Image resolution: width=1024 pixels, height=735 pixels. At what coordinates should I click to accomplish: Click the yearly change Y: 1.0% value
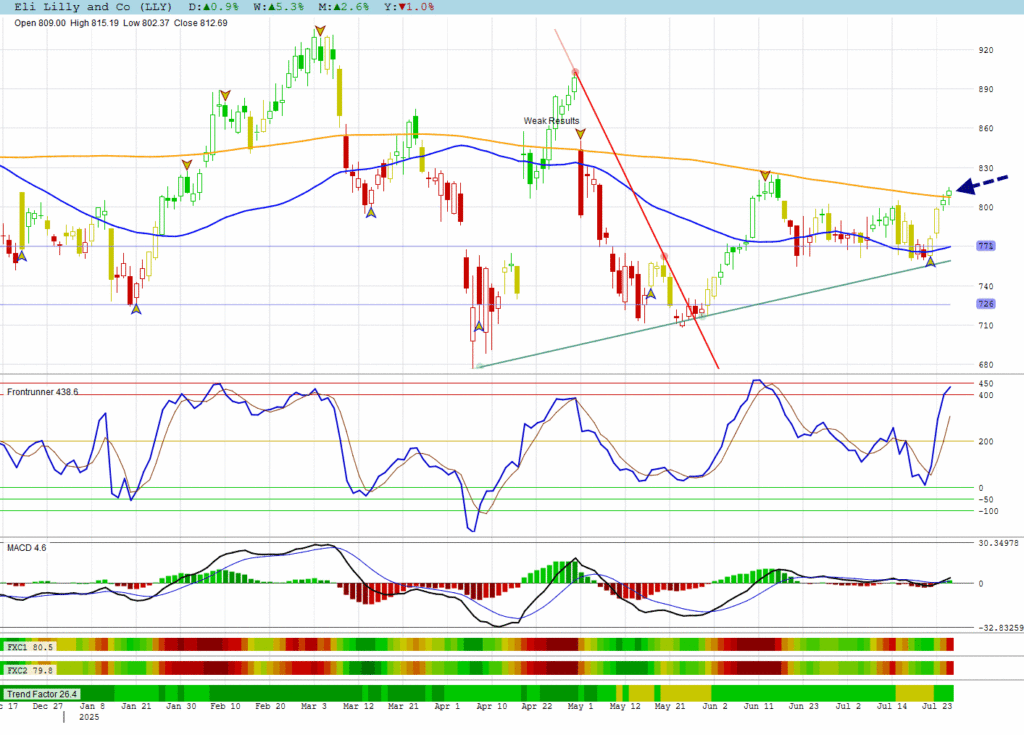click(x=409, y=7)
